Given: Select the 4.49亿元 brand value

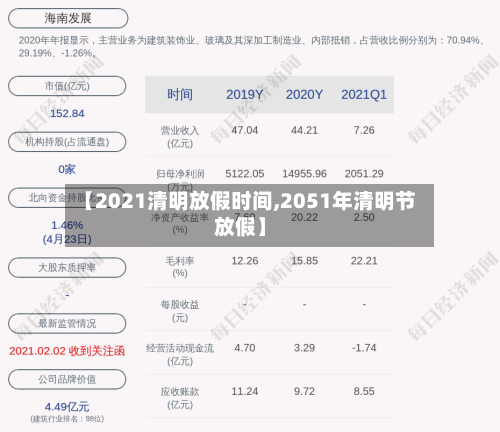Looking at the screenshot, I should click(x=67, y=407).
